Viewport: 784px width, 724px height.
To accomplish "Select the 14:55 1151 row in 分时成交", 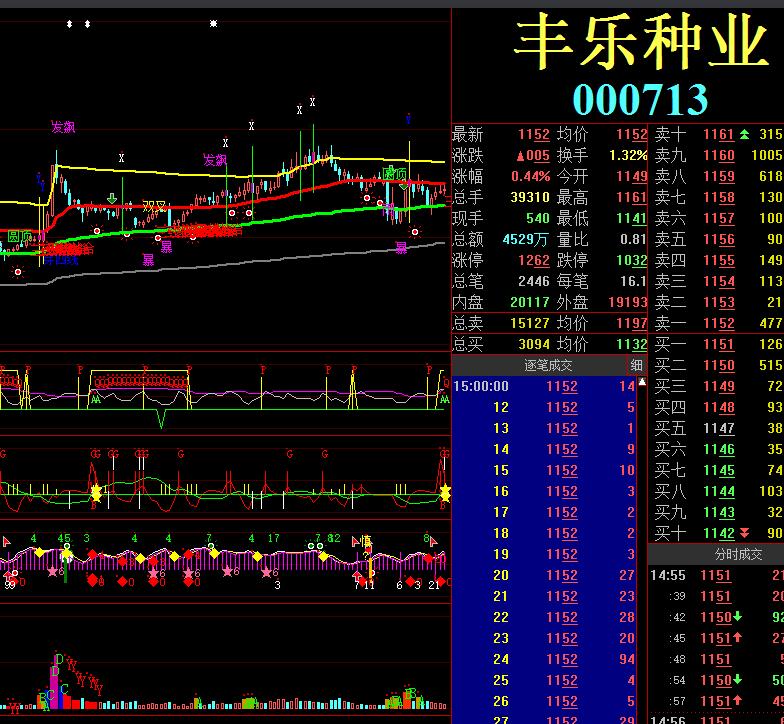I will tap(716, 576).
